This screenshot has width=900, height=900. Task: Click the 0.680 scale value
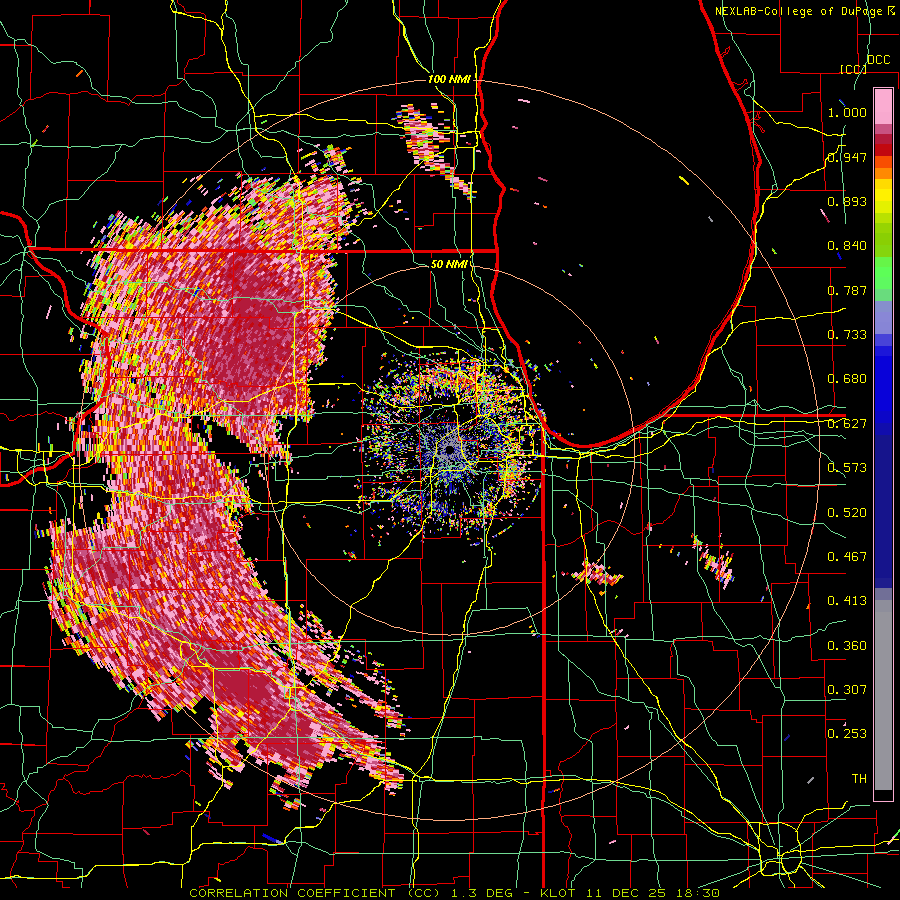(847, 379)
